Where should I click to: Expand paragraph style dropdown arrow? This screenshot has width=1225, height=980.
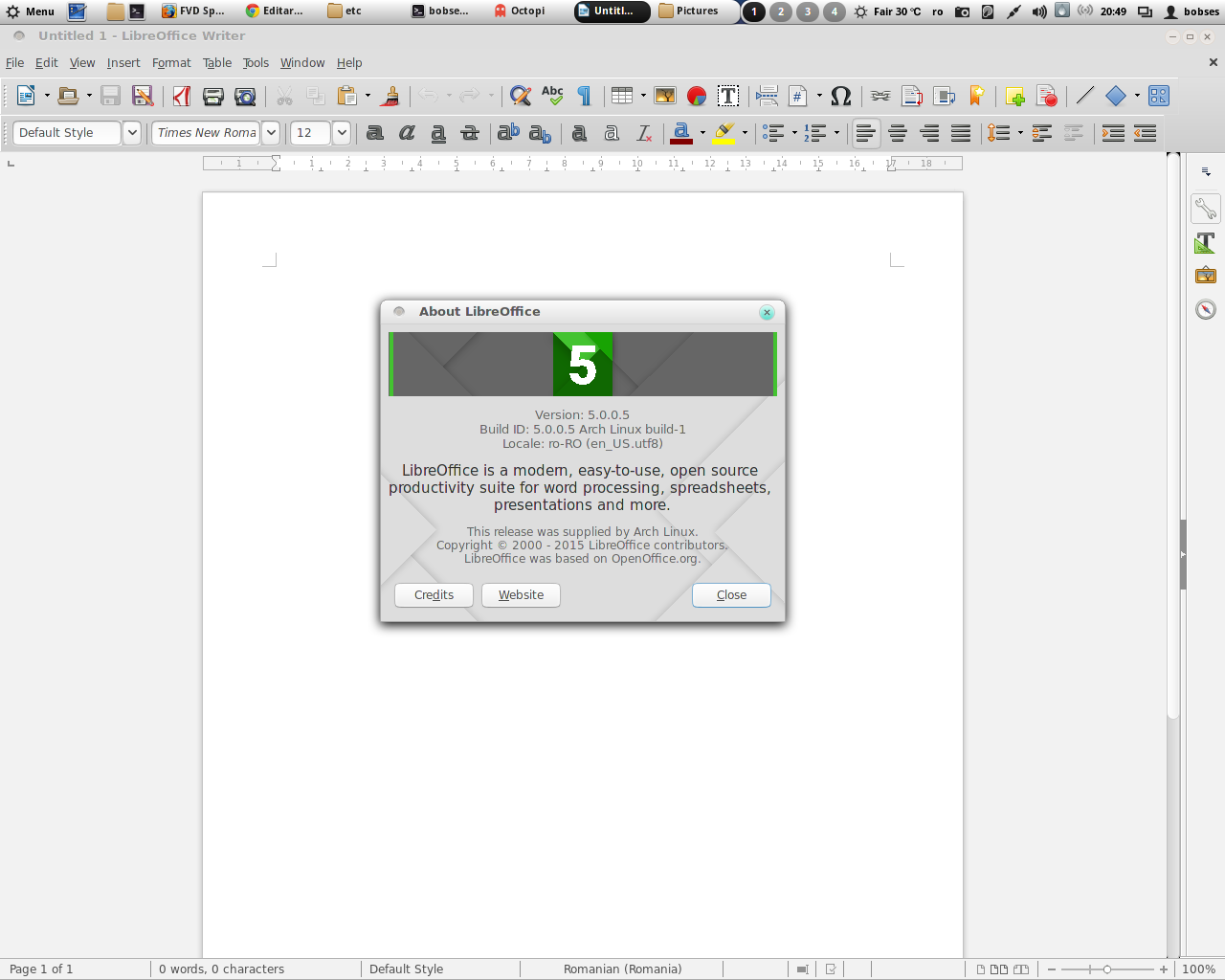pos(132,133)
